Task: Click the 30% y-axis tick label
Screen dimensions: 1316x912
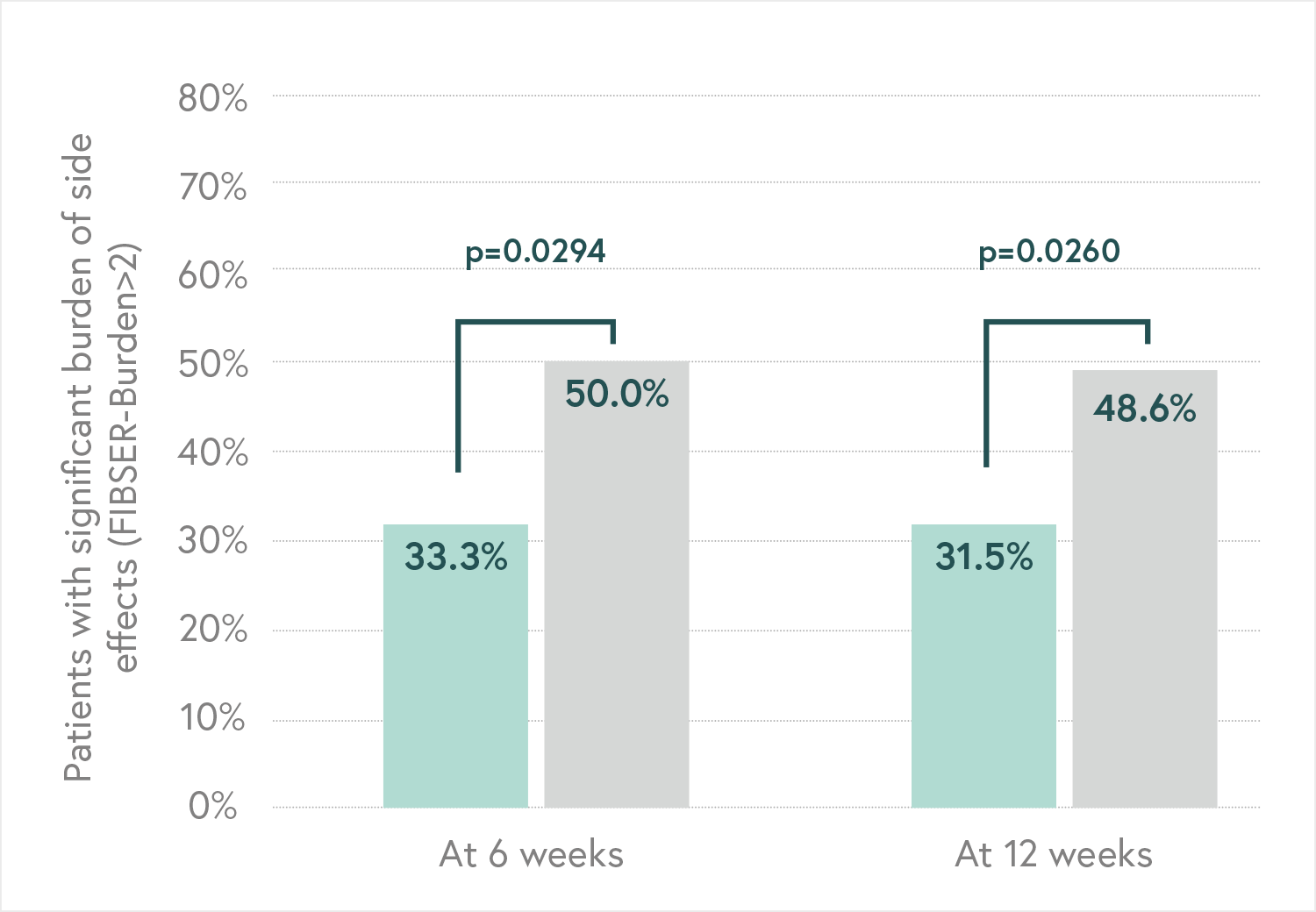Action: point(213,540)
